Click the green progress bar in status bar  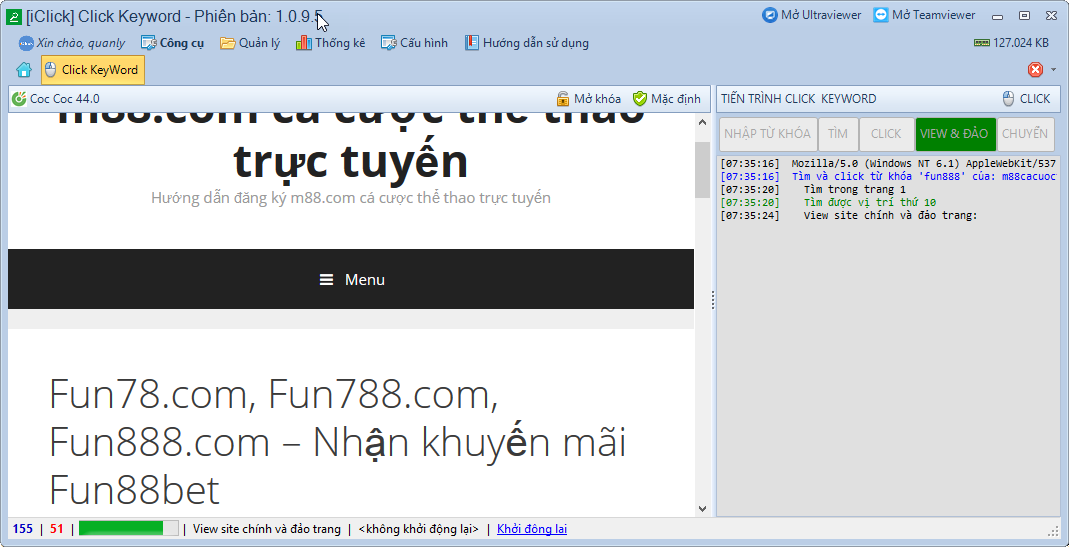pyautogui.click(x=129, y=529)
